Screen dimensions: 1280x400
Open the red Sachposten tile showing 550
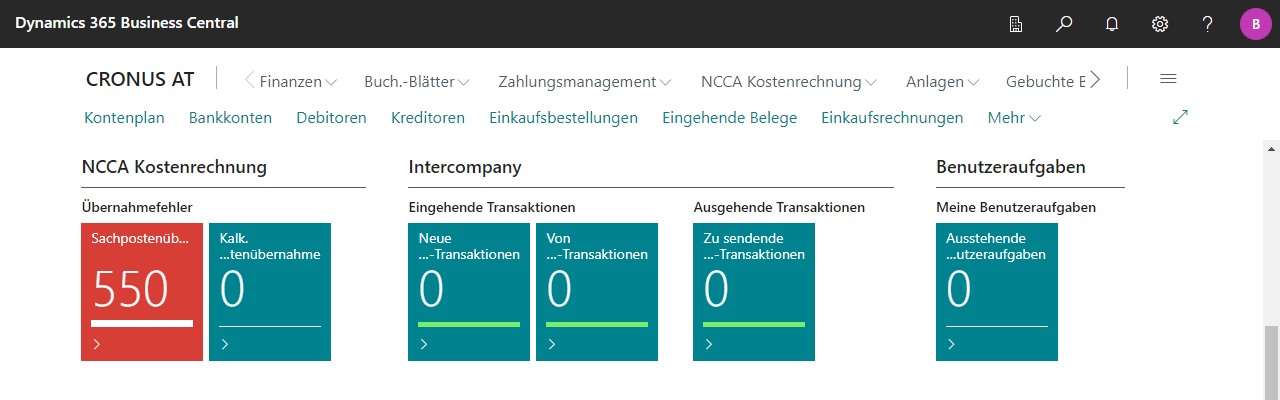(x=142, y=291)
